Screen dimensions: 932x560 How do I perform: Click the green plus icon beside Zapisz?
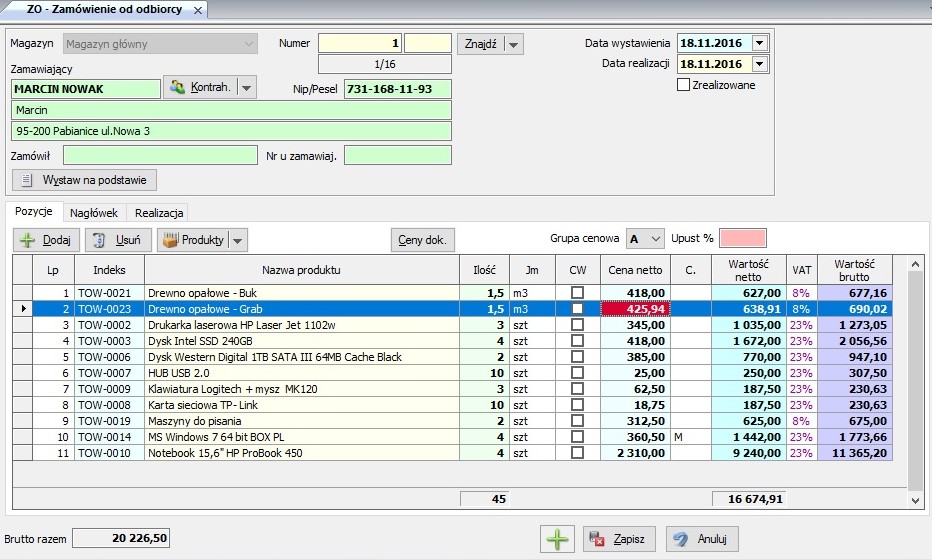[x=557, y=539]
